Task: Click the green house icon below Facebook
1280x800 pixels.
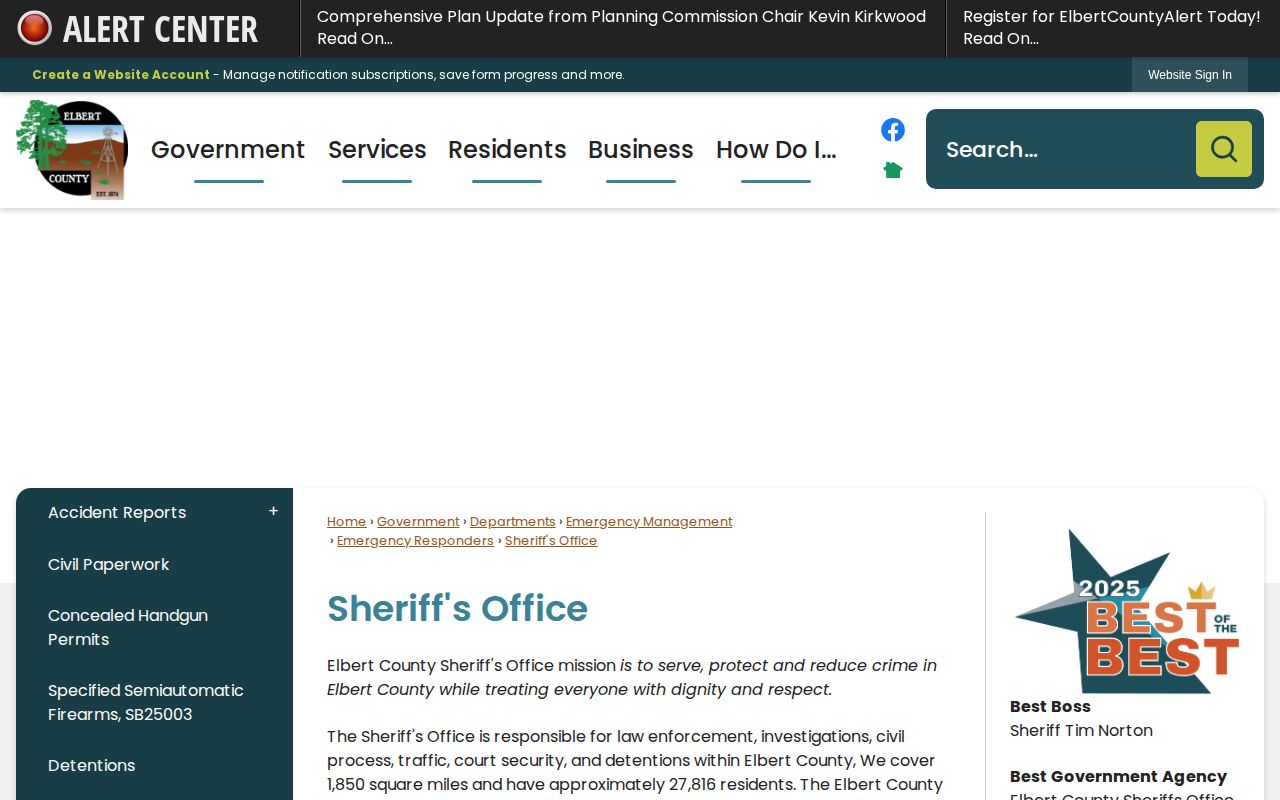Action: (x=893, y=170)
